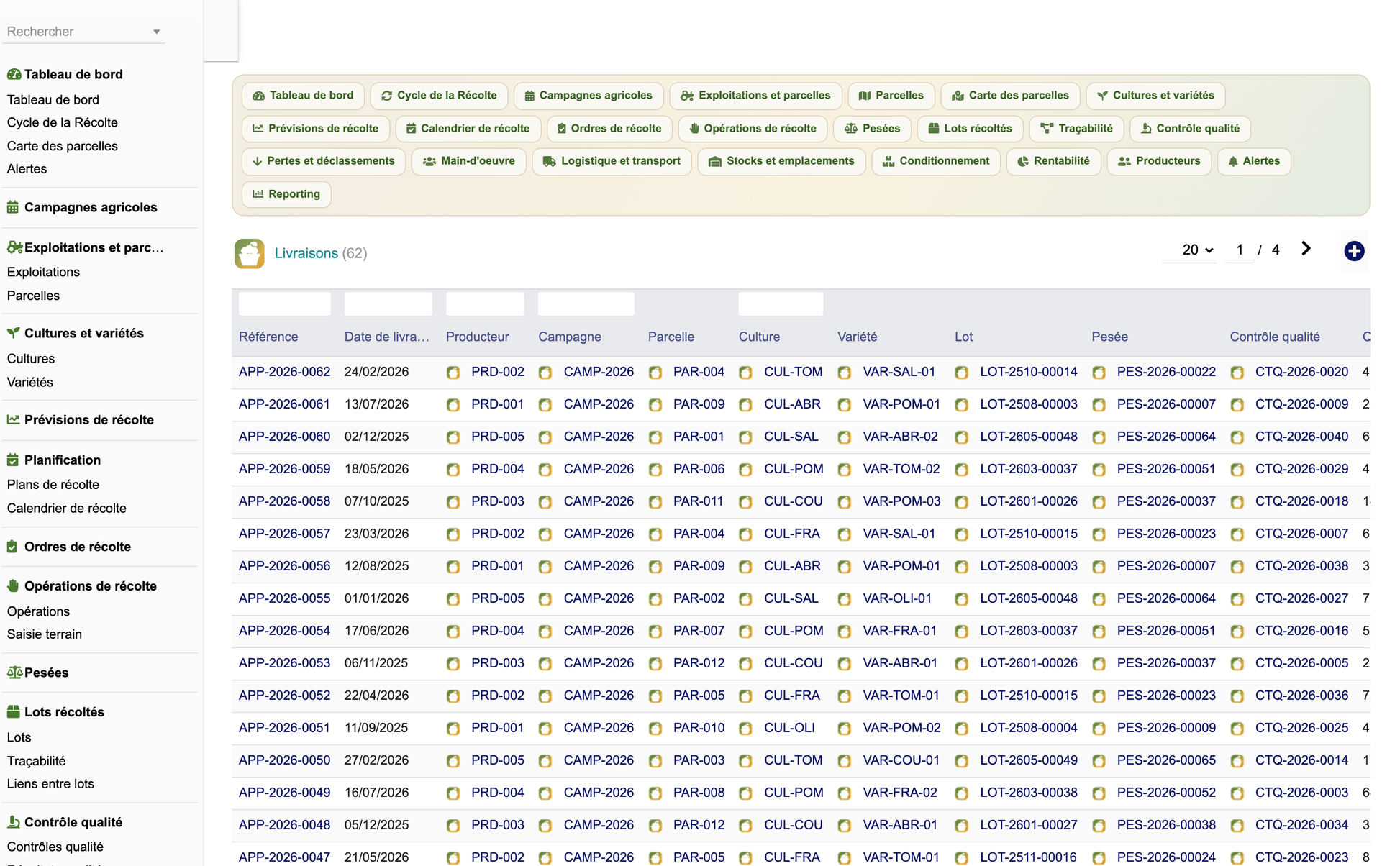Switch to Carte des parcelles tab
The image size is (1400, 866).
[1010, 96]
